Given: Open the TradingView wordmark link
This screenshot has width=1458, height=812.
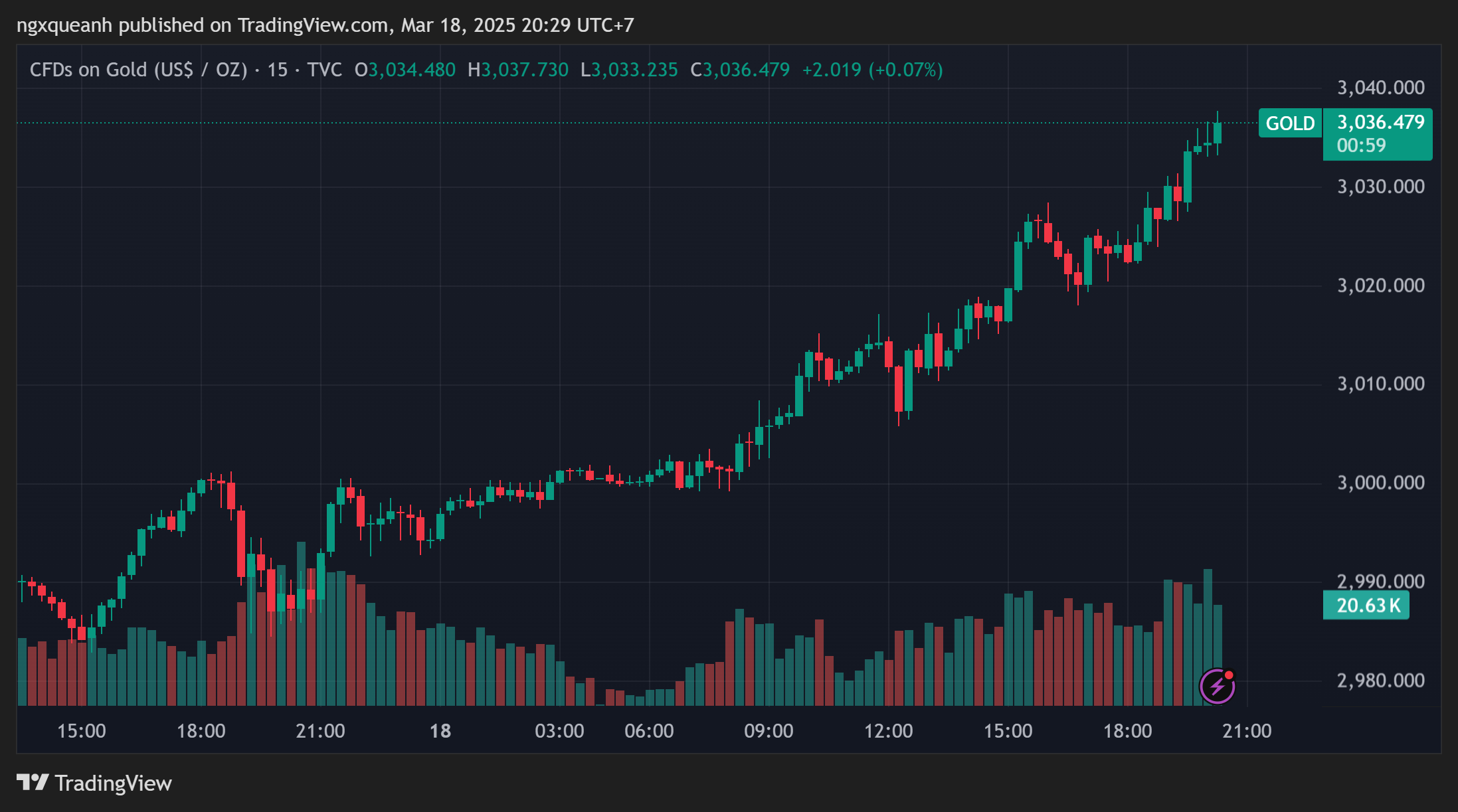Looking at the screenshot, I should click(113, 783).
